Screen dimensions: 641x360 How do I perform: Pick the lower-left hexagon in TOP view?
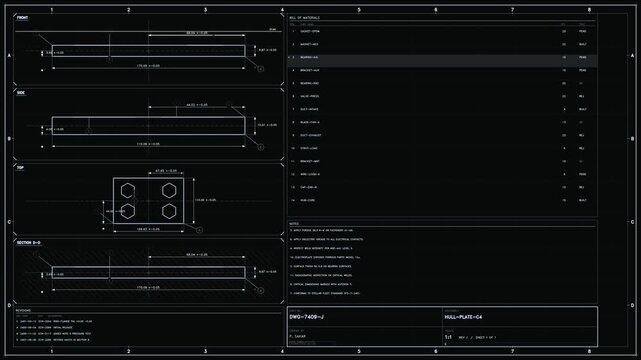128,211
